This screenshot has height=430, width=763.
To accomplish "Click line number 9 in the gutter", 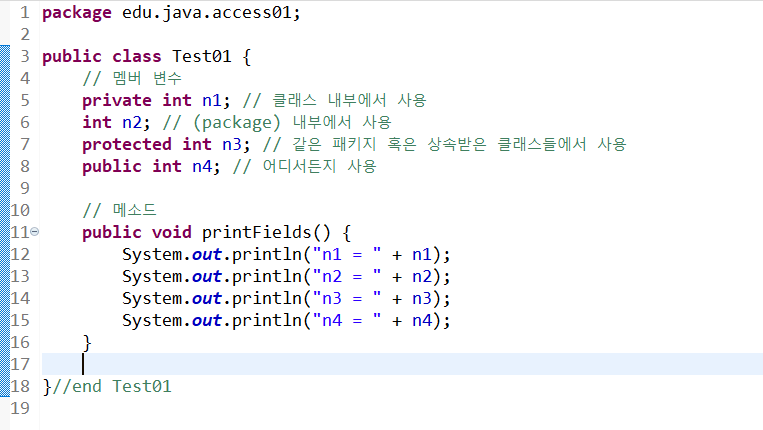I will pyautogui.click(x=25, y=188).
